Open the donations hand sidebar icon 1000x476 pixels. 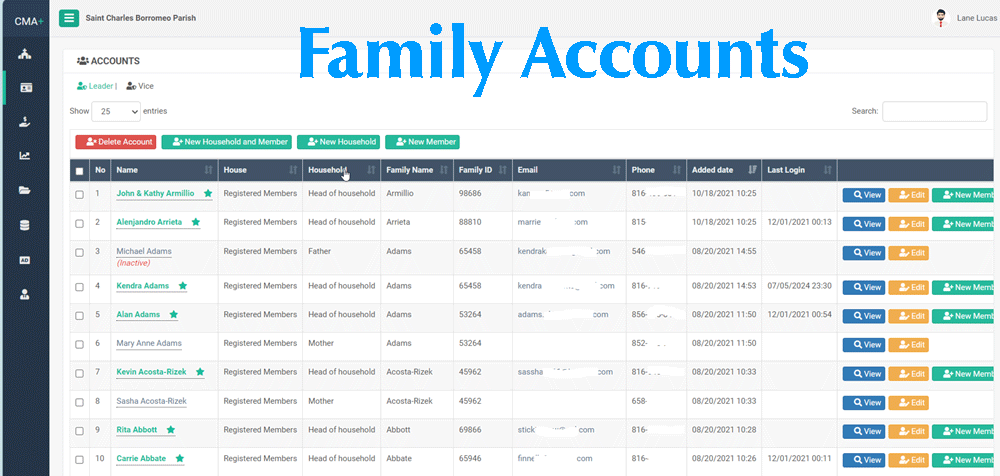25,122
